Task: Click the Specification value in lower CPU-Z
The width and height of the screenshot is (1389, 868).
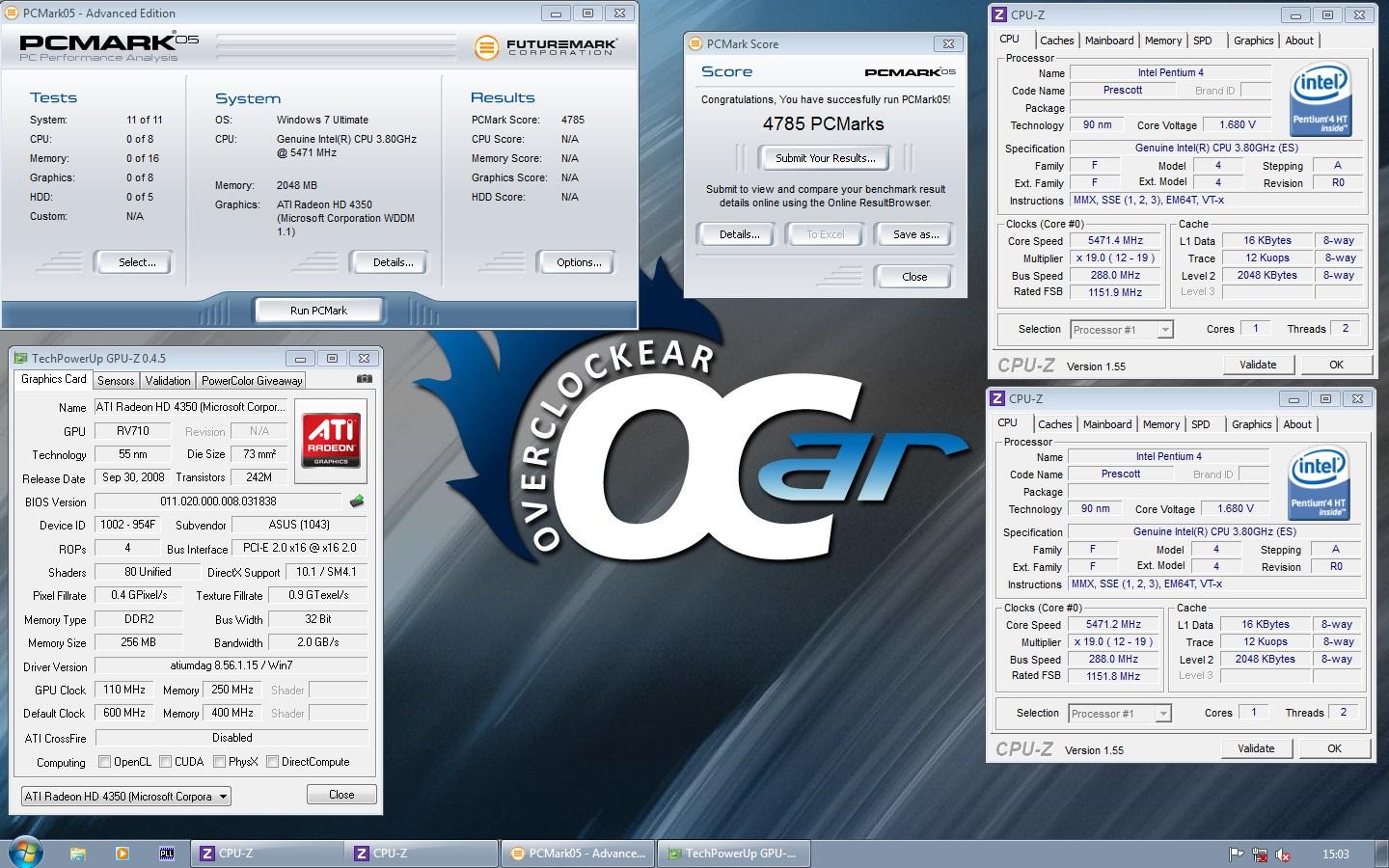Action: 1214,531
